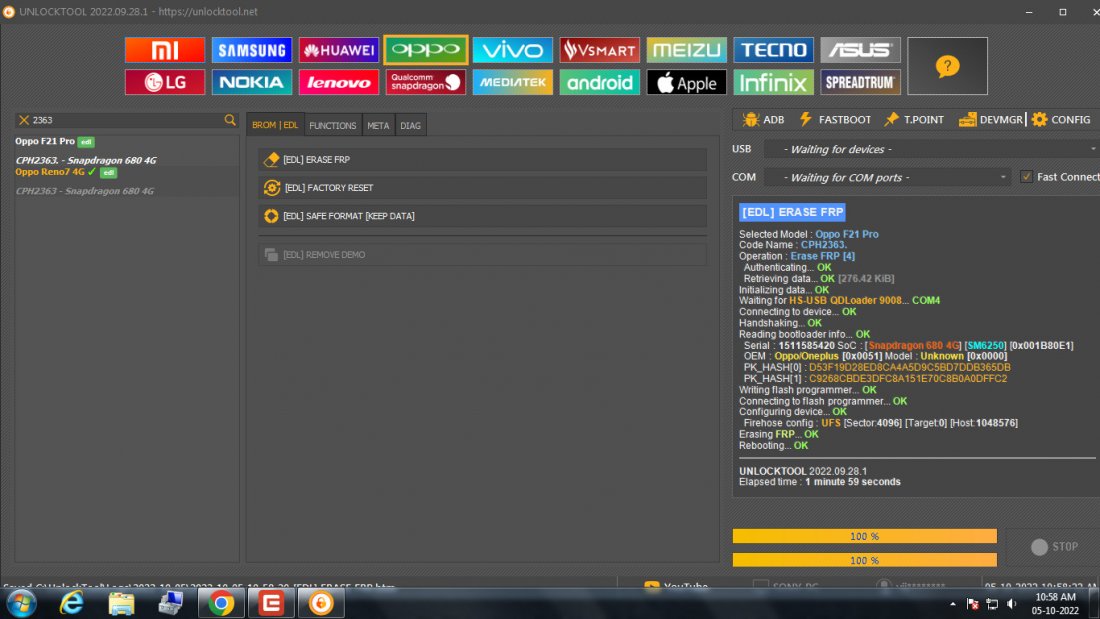Viewport: 1100px width, 619px height.
Task: Select the Vivo brand tile
Action: click(x=513, y=50)
